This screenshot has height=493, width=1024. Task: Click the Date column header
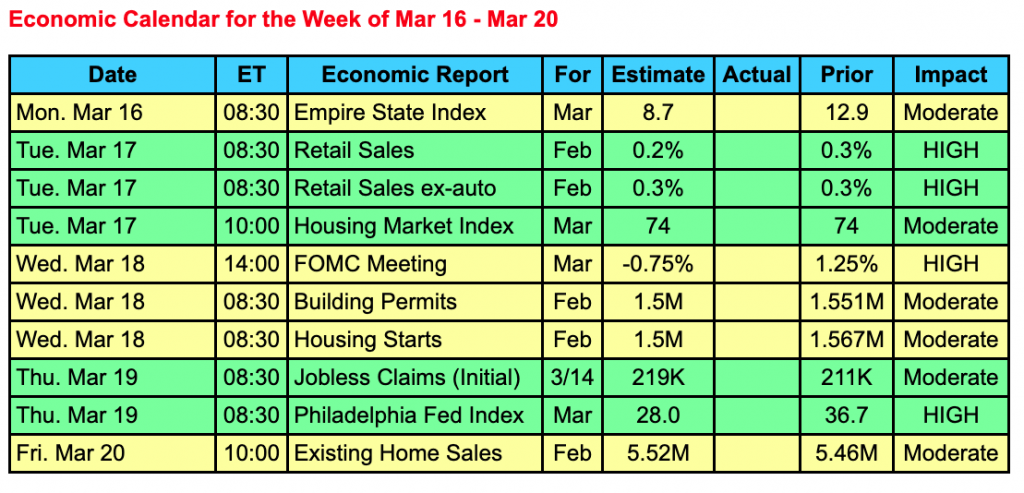(x=112, y=75)
